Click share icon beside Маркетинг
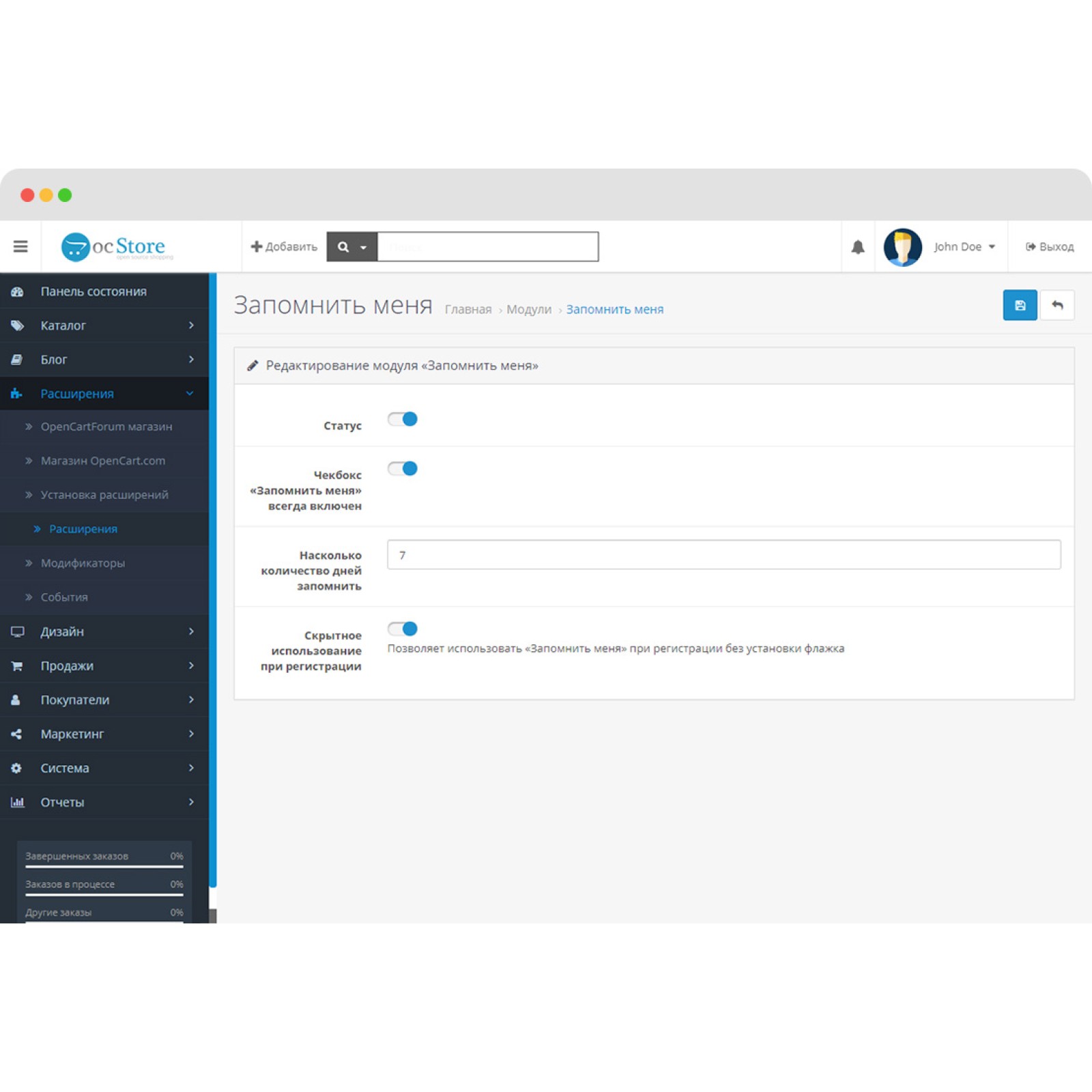The width and height of the screenshot is (1092, 1092). (17, 734)
